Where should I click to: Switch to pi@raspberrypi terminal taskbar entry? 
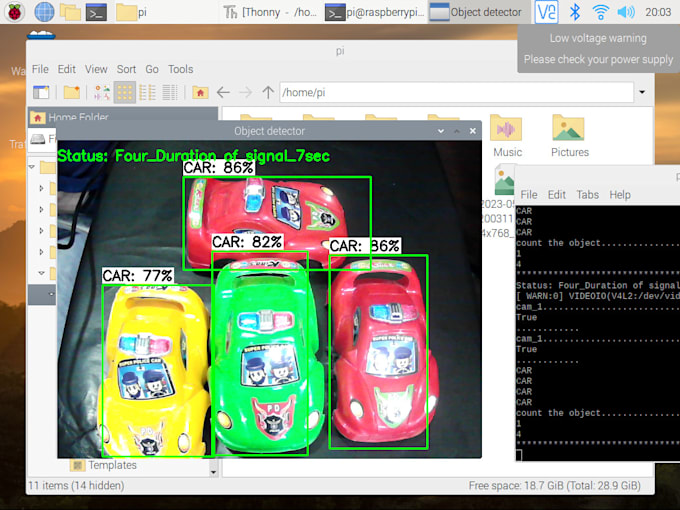pyautogui.click(x=376, y=12)
